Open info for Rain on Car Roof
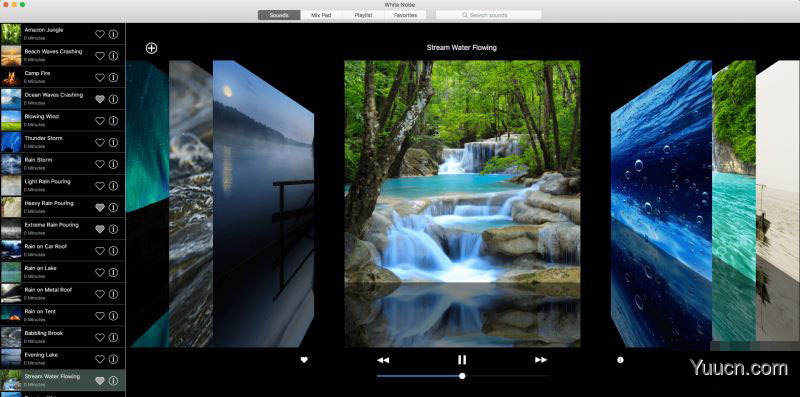The image size is (800, 397). click(113, 251)
